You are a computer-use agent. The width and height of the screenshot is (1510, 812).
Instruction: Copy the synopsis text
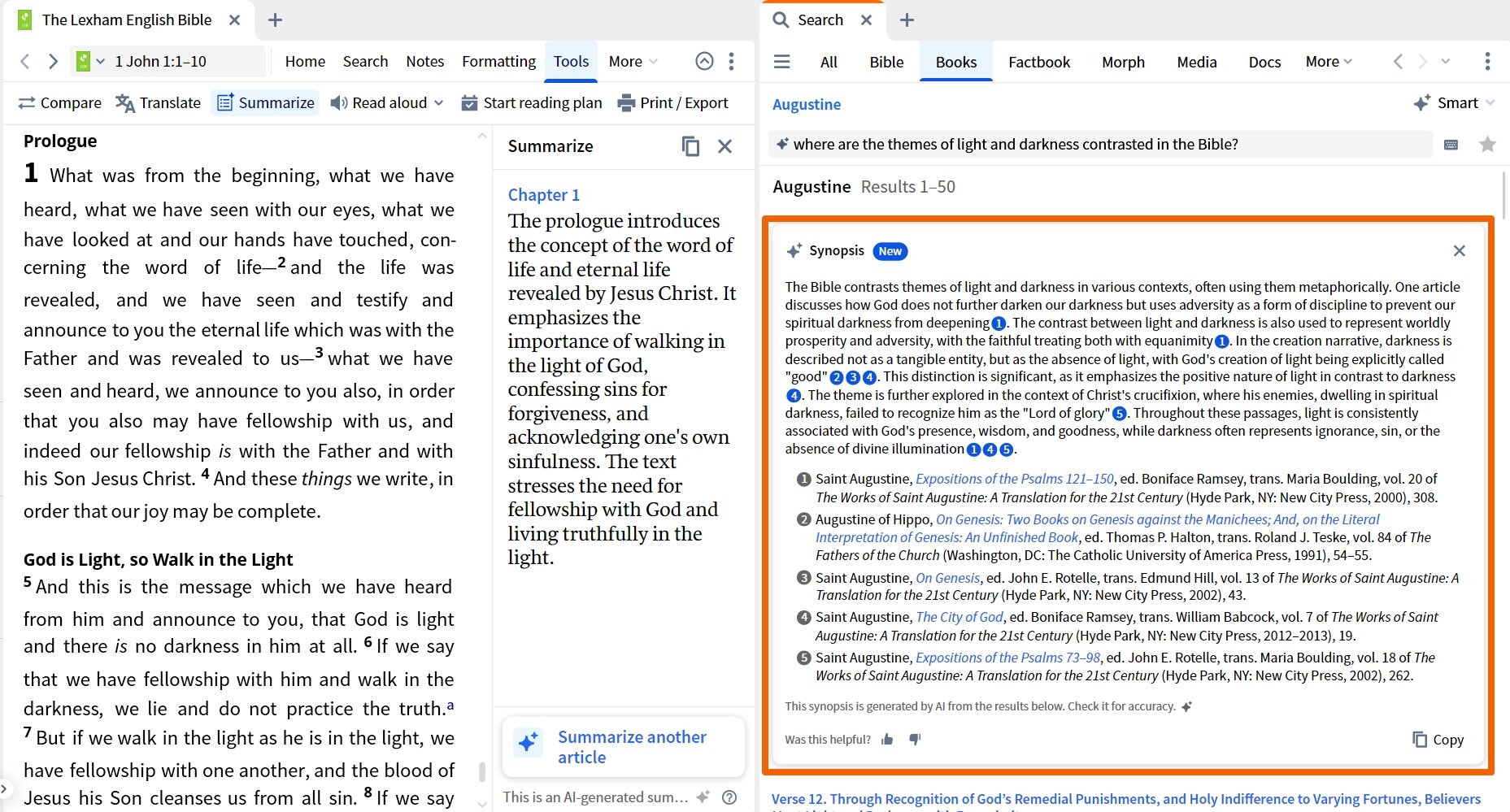click(1438, 740)
